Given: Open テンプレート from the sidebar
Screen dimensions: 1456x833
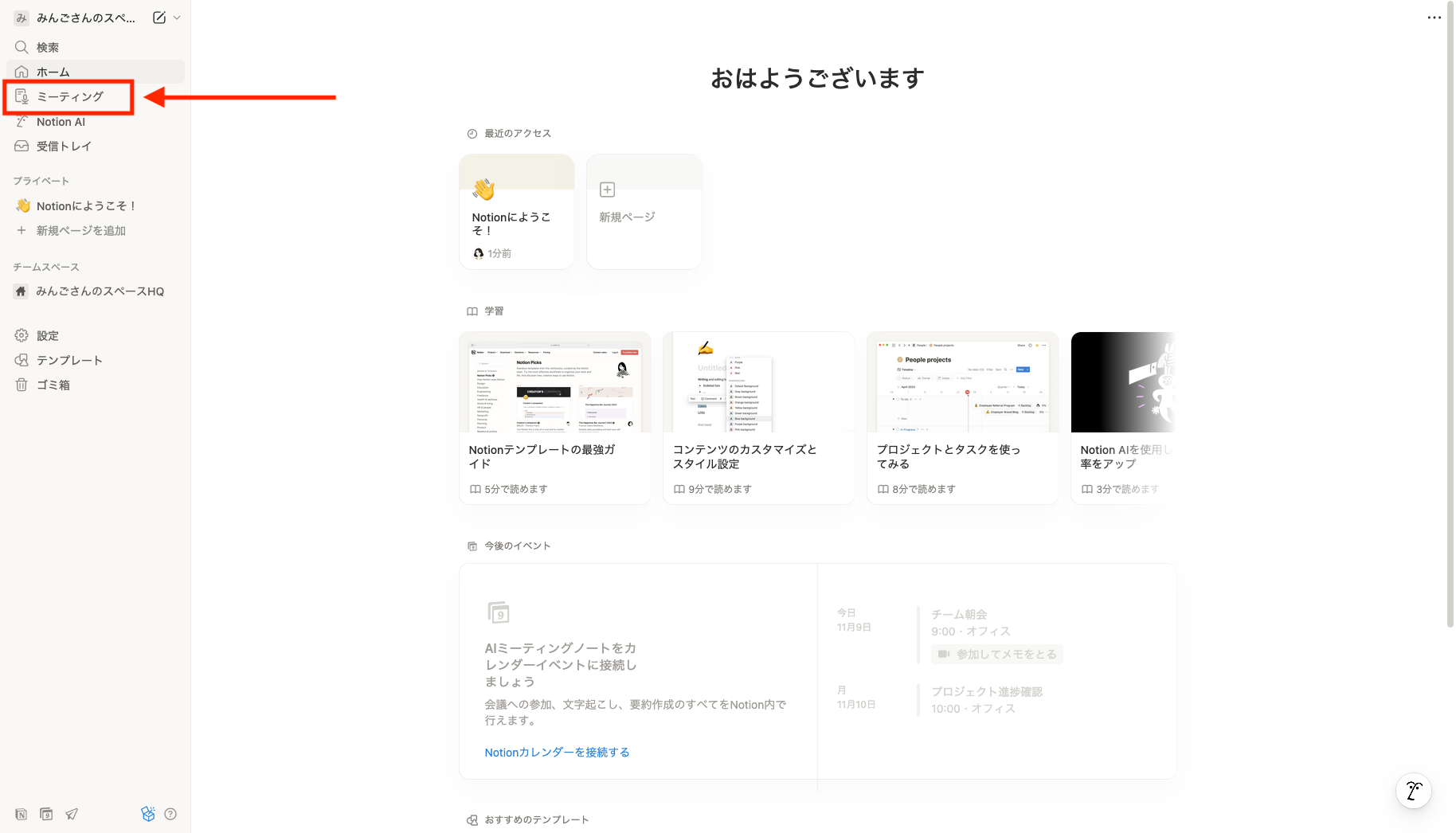Looking at the screenshot, I should (68, 360).
